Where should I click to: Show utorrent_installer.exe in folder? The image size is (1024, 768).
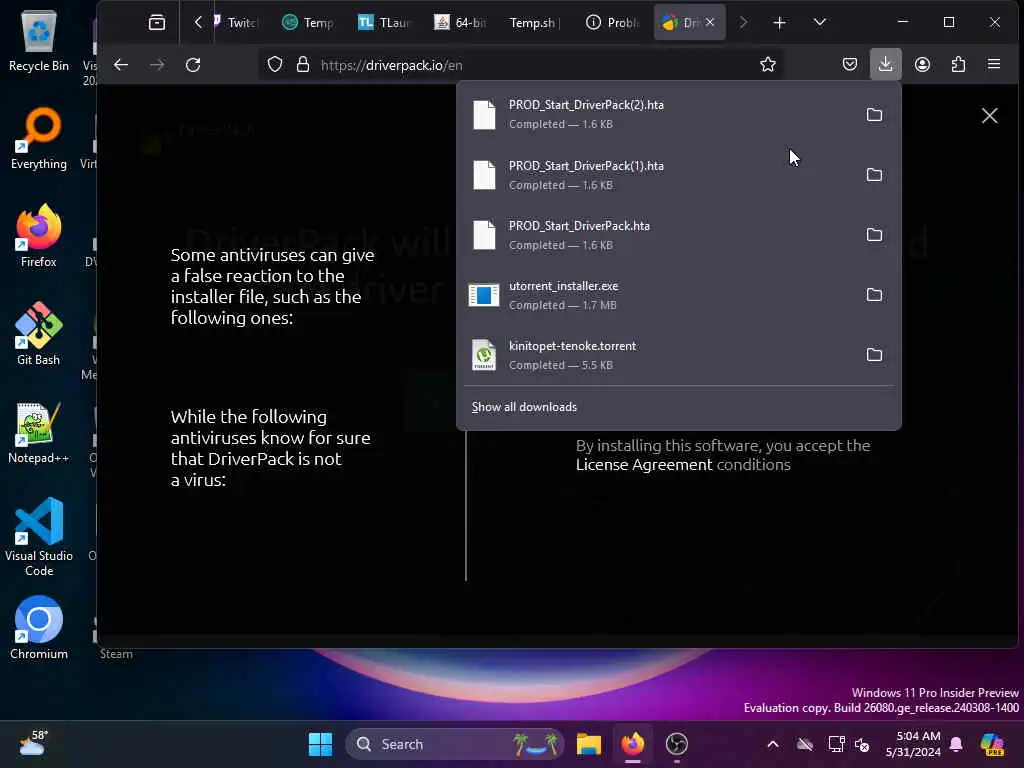(x=874, y=295)
